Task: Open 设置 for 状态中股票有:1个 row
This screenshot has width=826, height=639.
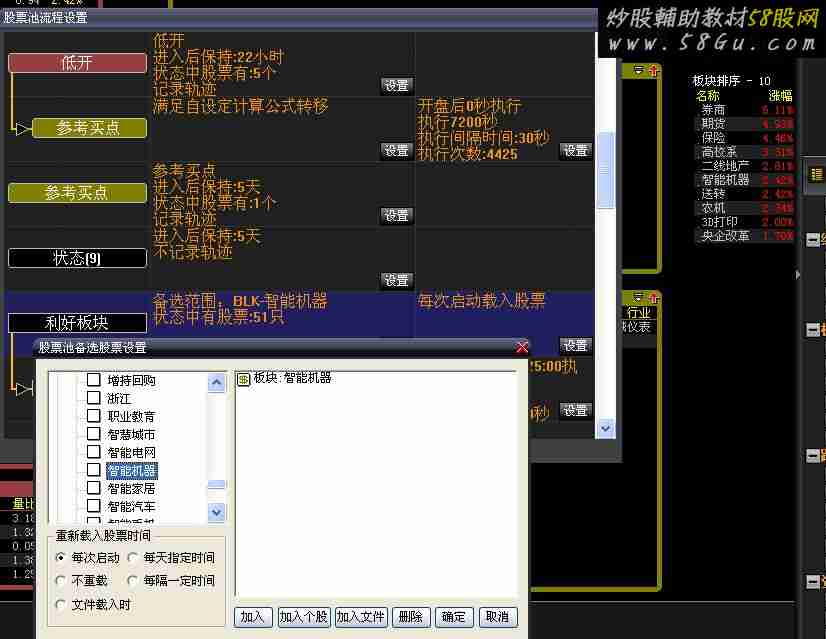Action: 397,215
